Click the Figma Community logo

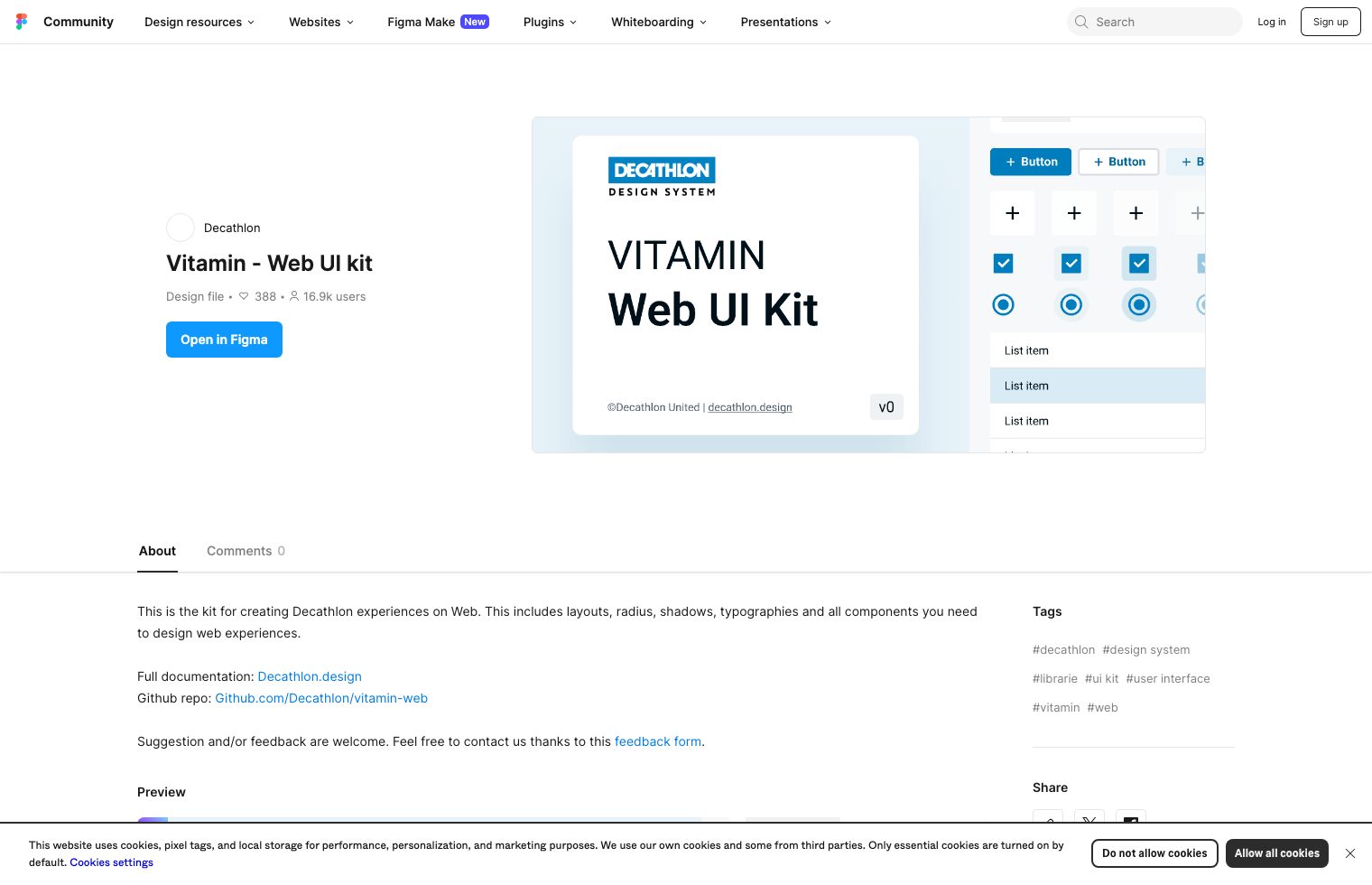pos(22,21)
